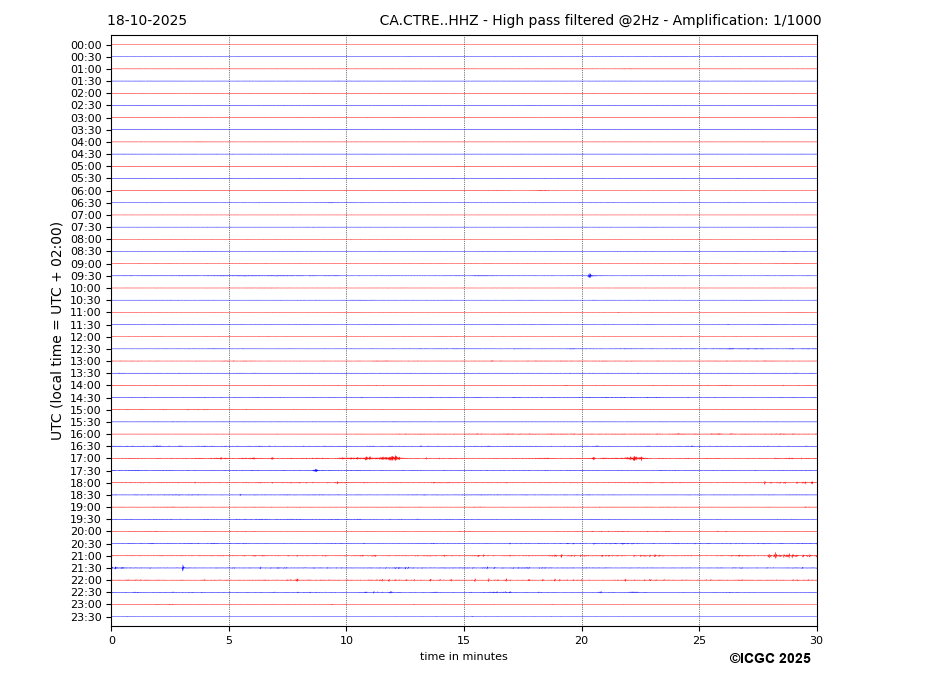Screen dimensions: 927x696
Task: Click the 15 tick on the minutes axis
Action: point(464,640)
